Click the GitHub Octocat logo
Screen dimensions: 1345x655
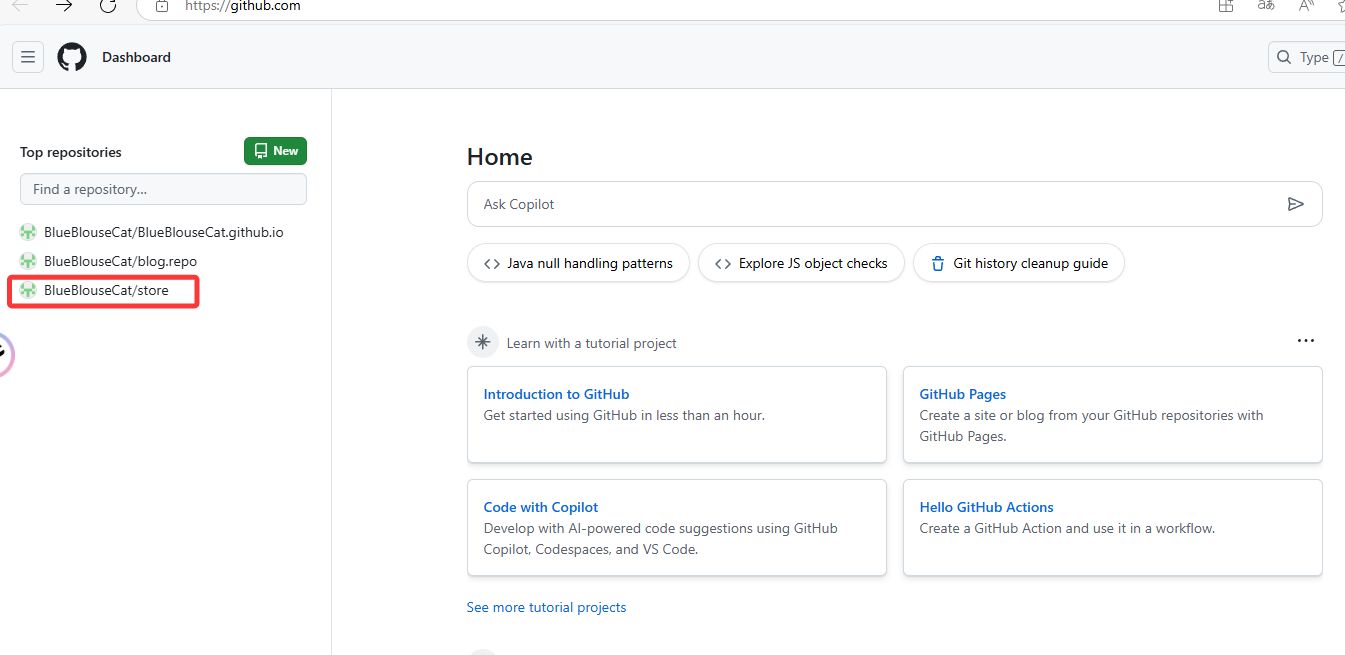coord(72,57)
